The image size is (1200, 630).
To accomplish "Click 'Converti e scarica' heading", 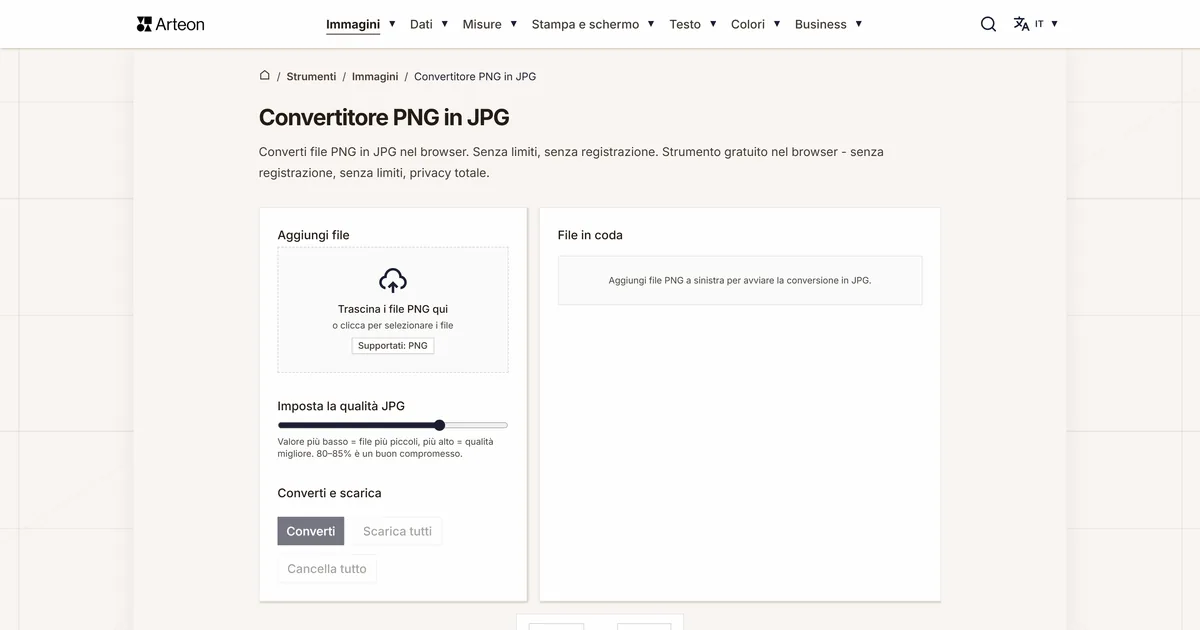I will coord(329,493).
